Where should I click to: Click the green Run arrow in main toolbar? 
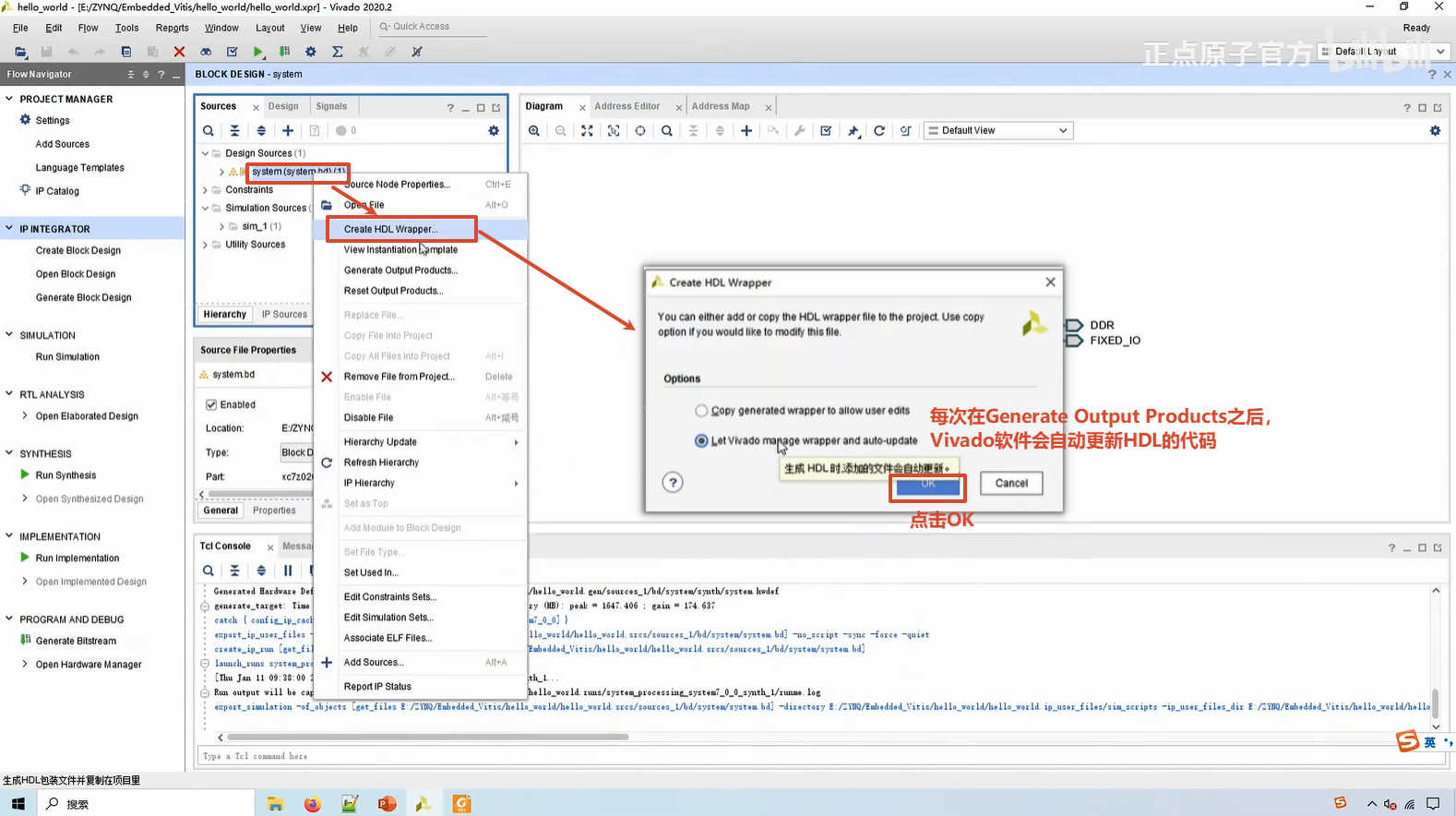pyautogui.click(x=258, y=52)
